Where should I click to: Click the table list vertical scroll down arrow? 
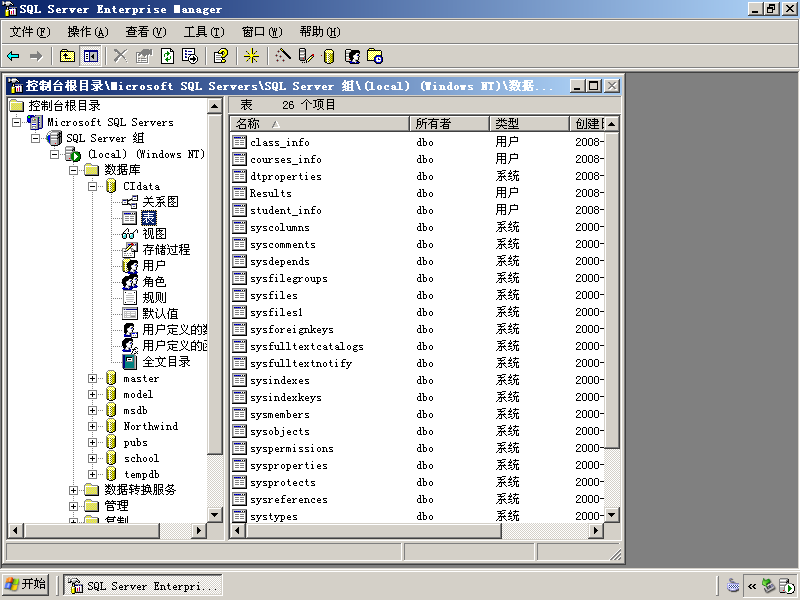612,515
